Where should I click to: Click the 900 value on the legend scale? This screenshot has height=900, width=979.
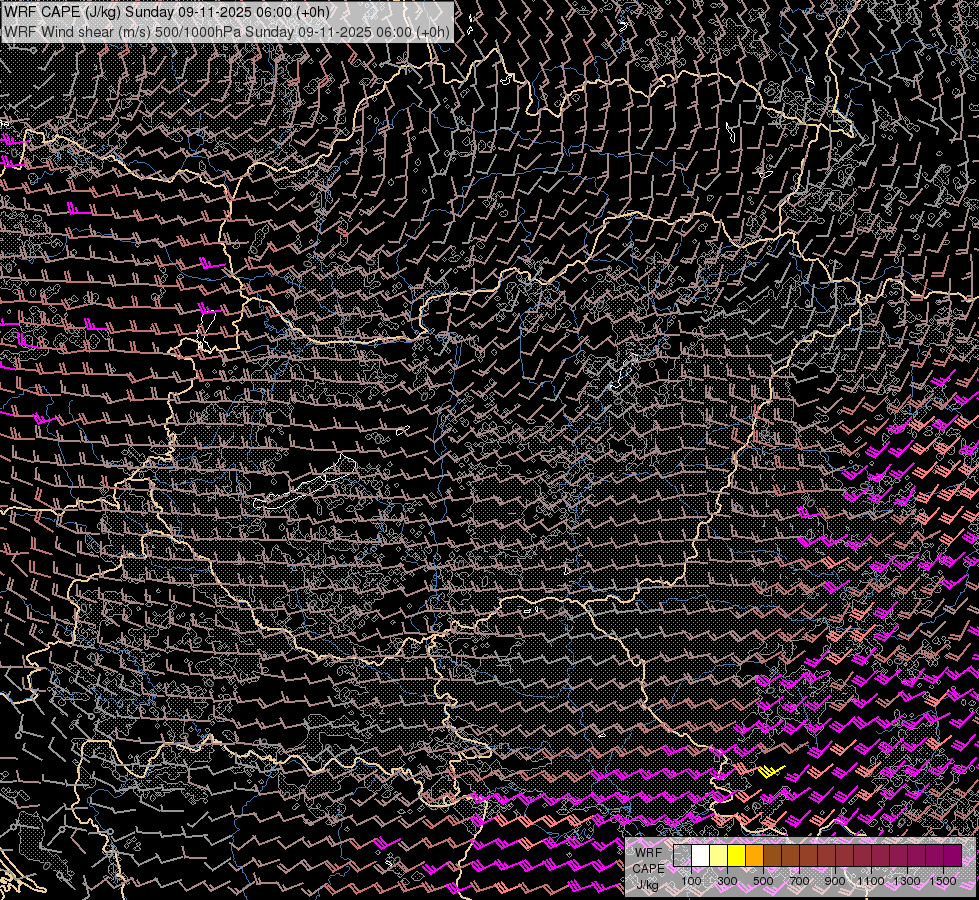click(x=835, y=881)
